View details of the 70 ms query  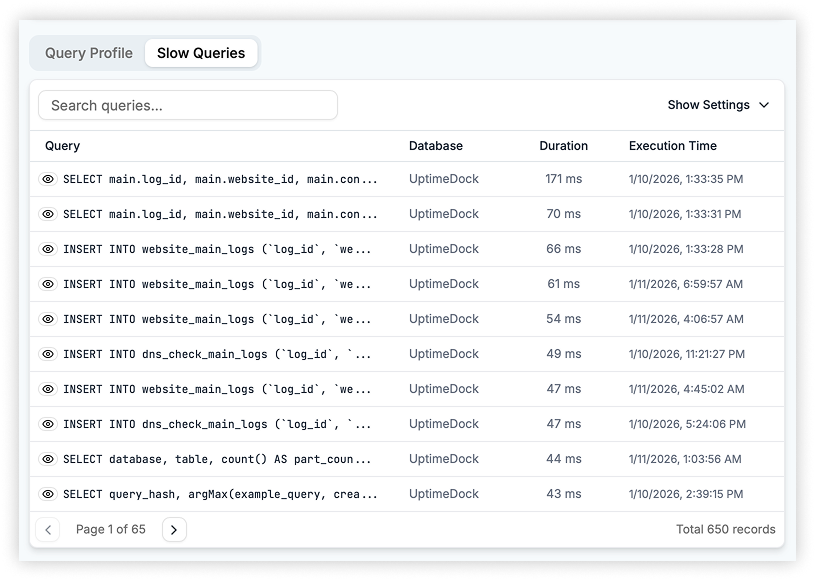pyautogui.click(x=47, y=214)
